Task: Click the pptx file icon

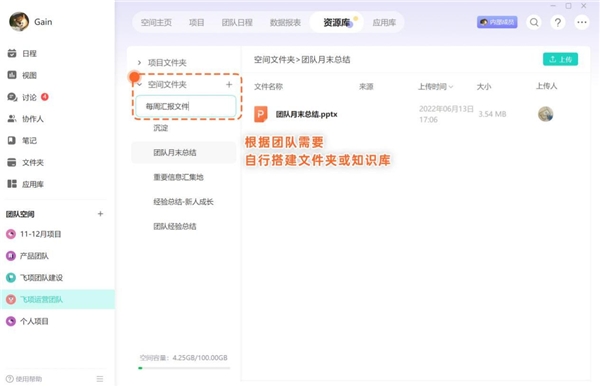Action: point(261,114)
